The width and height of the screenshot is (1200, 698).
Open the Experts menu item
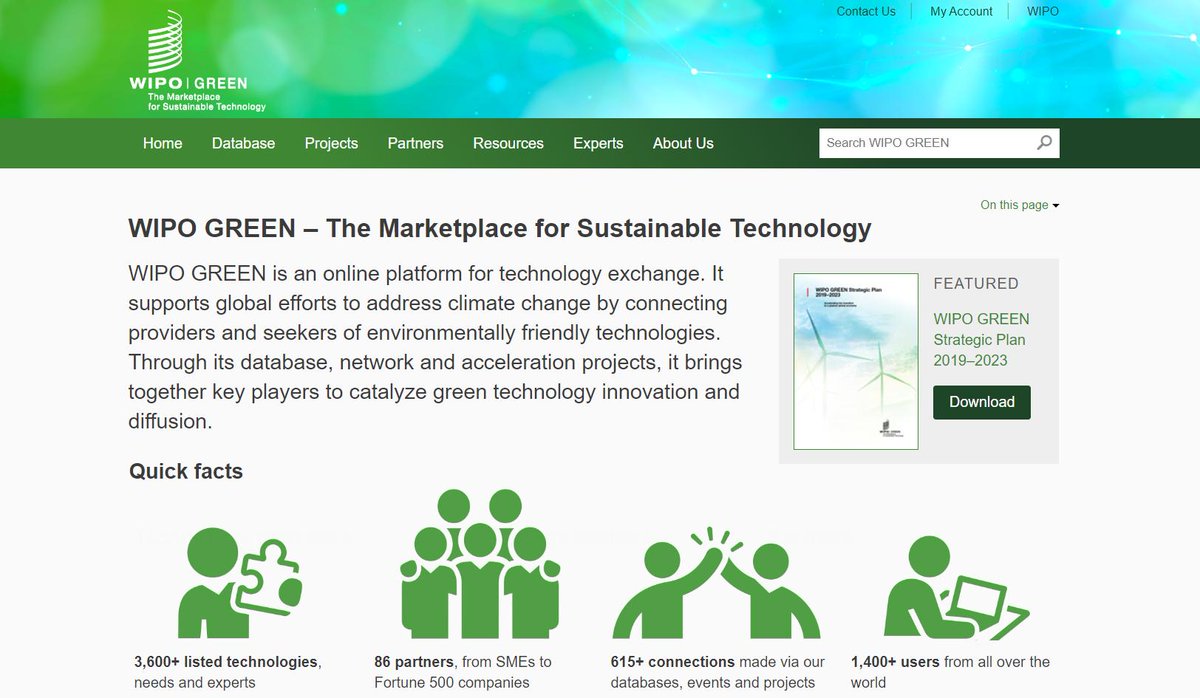tap(598, 143)
